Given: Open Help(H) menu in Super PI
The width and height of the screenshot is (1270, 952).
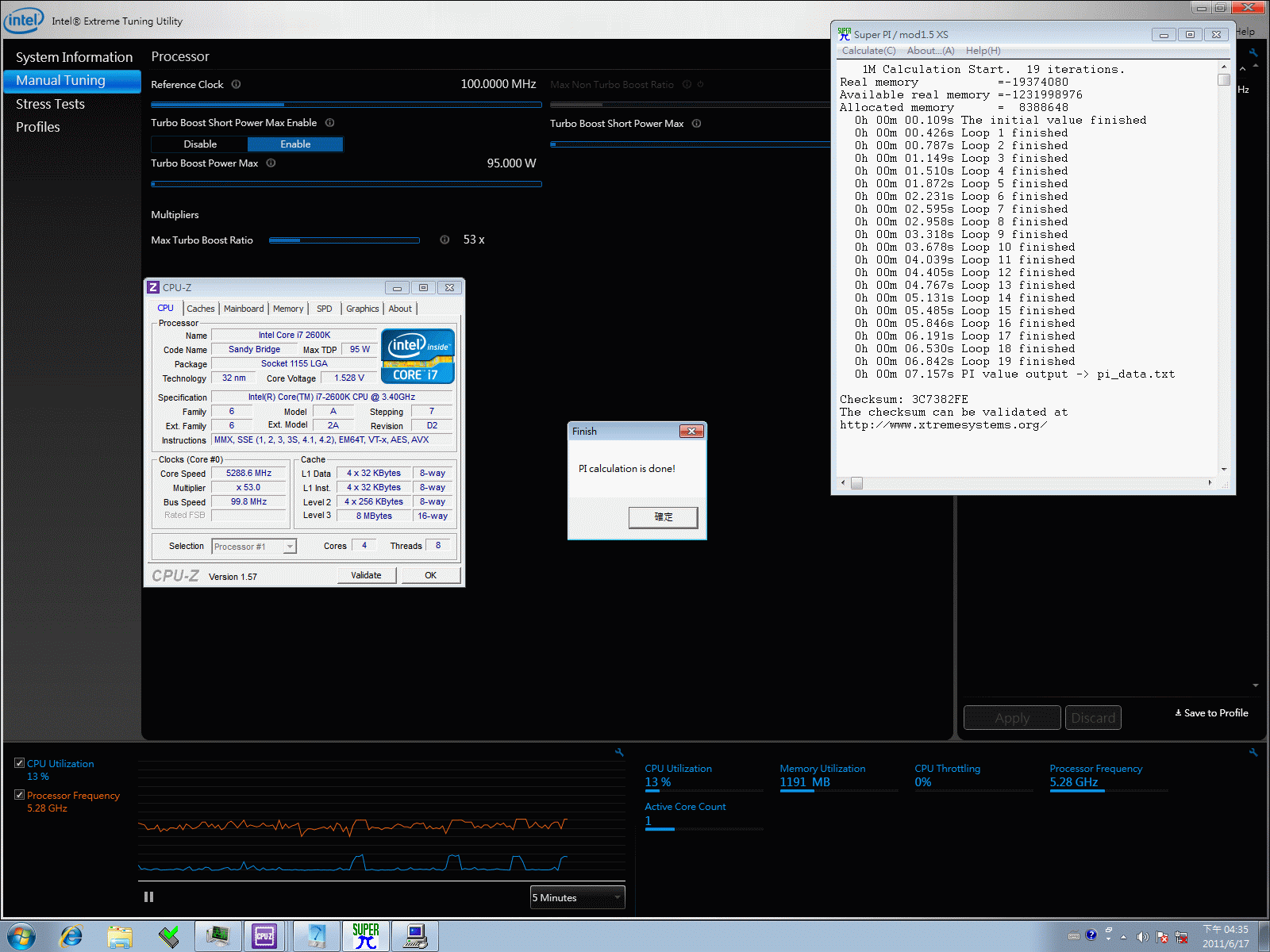Looking at the screenshot, I should pyautogui.click(x=983, y=51).
